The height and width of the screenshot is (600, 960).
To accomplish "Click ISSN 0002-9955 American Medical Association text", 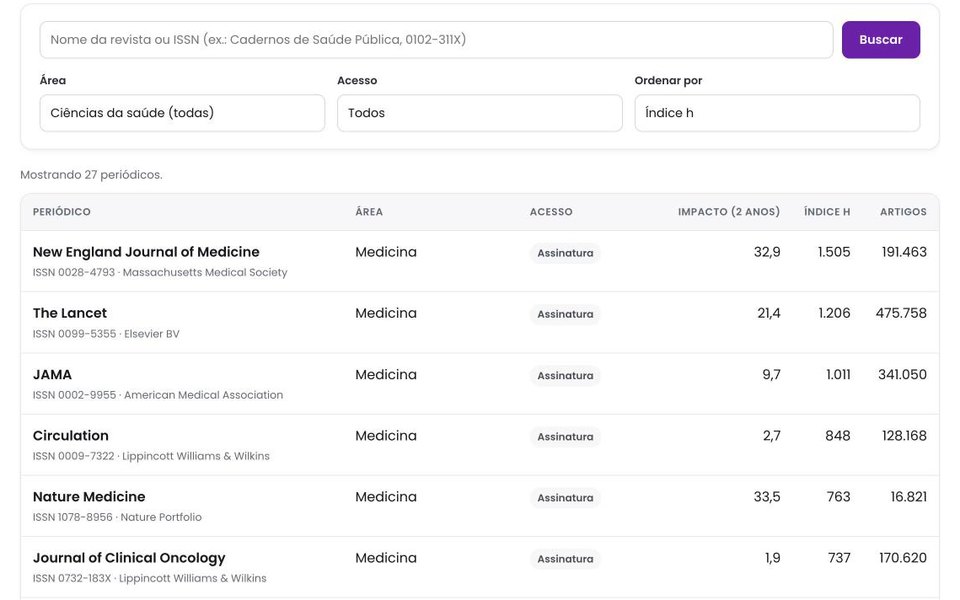I will 158,395.
